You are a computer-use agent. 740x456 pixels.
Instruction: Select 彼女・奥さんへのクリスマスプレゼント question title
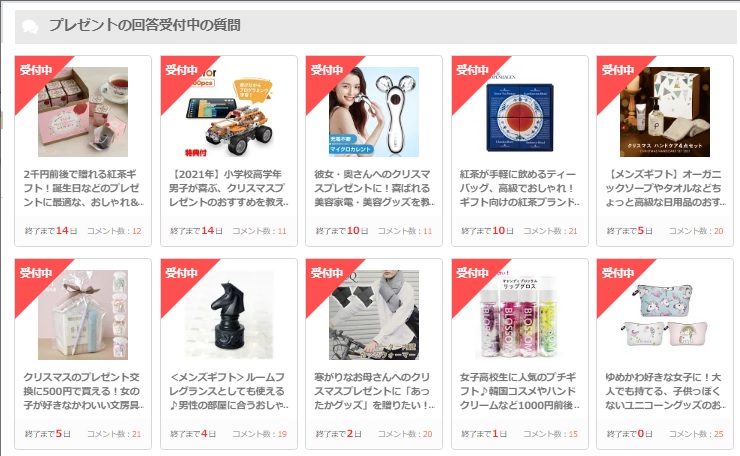(x=374, y=188)
